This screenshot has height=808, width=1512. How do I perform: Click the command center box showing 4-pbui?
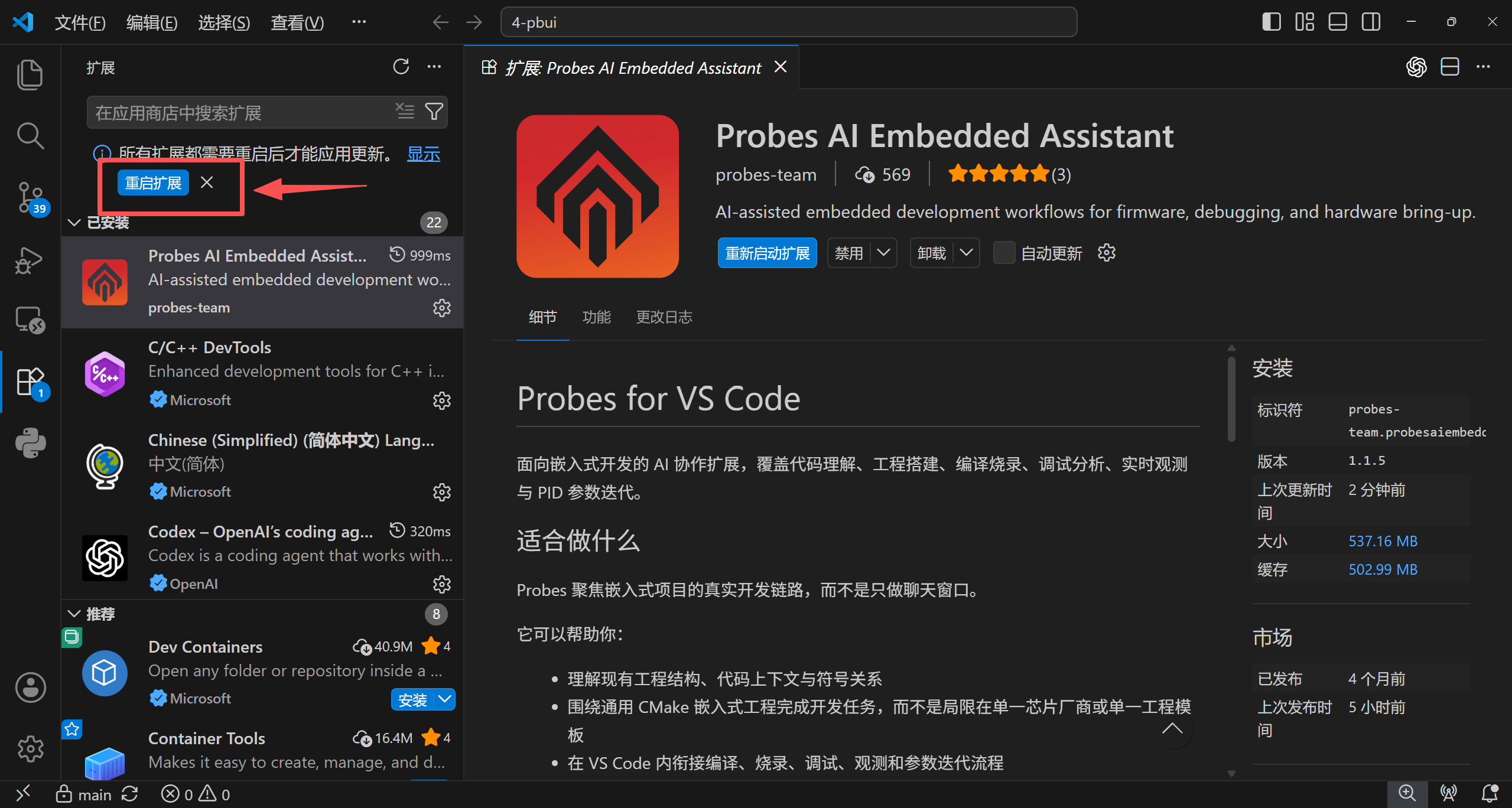(789, 22)
